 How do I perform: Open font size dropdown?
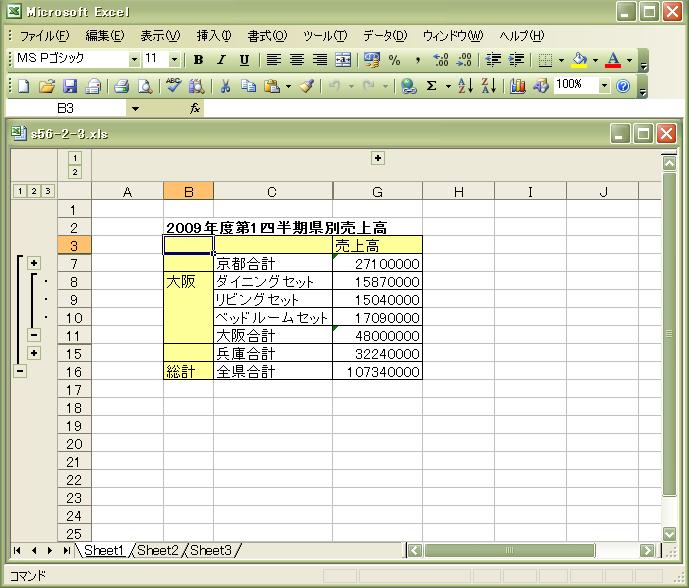(174, 59)
